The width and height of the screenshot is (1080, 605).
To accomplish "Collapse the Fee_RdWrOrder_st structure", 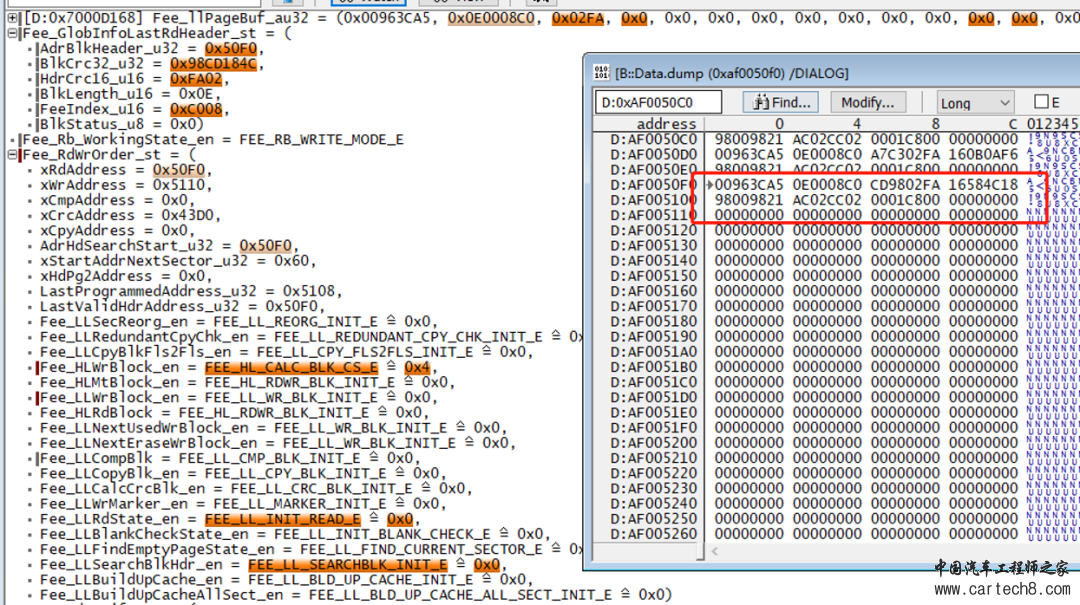I will pyautogui.click(x=12, y=155).
